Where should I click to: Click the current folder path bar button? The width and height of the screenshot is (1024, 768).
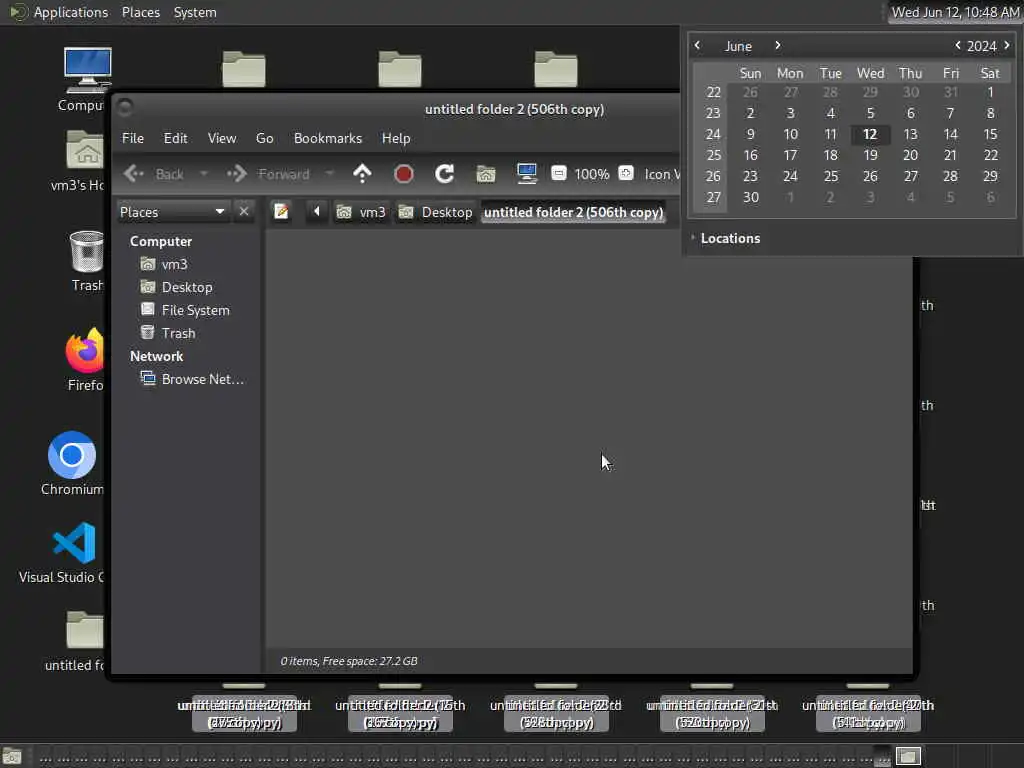point(573,212)
